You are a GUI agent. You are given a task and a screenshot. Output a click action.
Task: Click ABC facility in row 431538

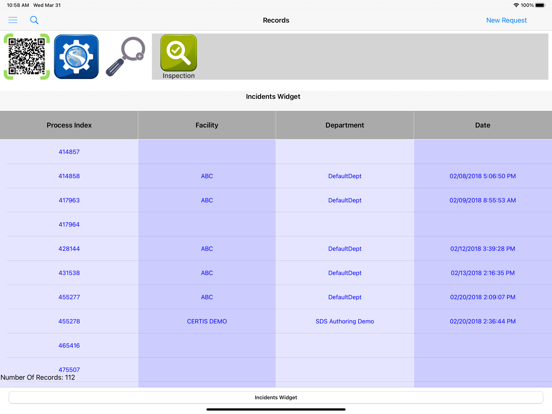[x=207, y=273]
